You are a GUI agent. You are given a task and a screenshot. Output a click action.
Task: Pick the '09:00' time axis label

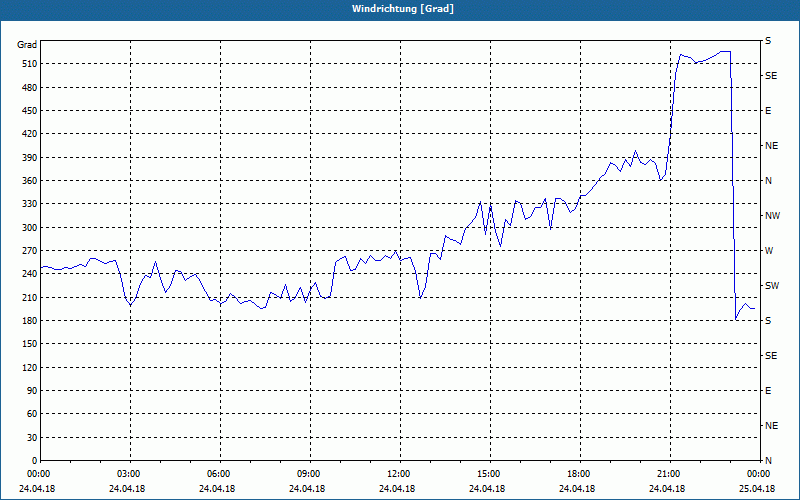[x=310, y=474]
